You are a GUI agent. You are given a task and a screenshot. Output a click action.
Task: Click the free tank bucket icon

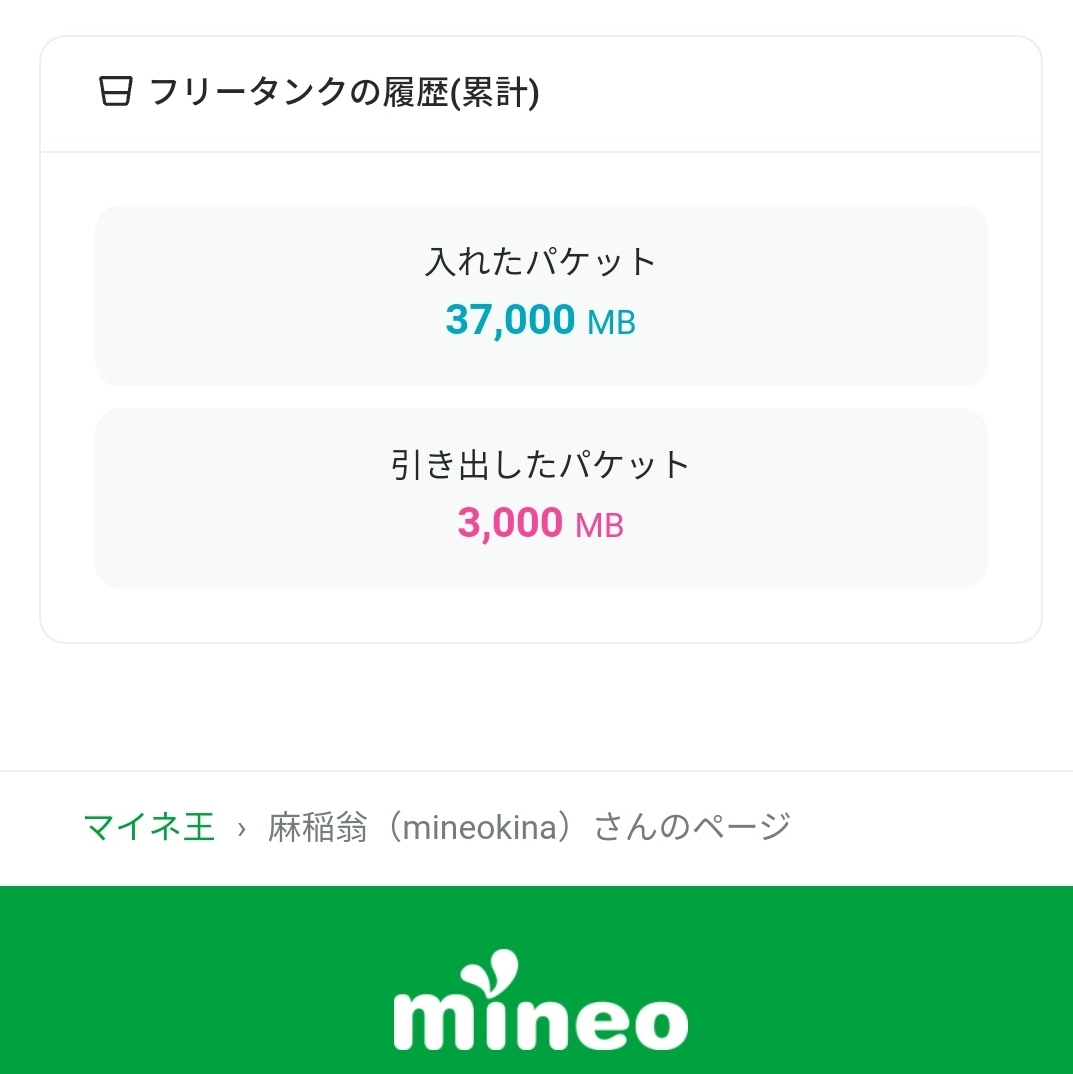(116, 93)
